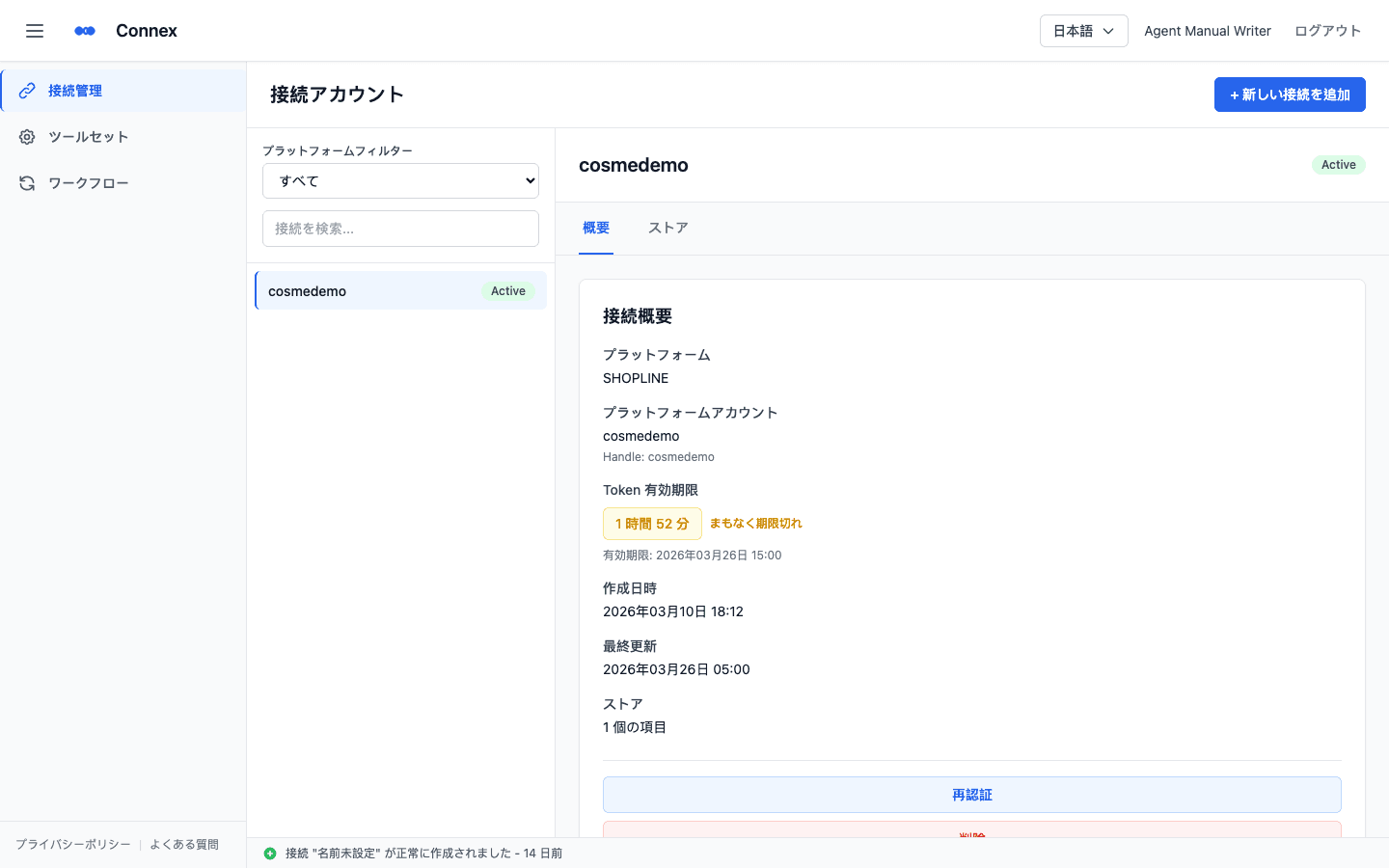1389x868 pixels.
Task: Open the よくある質問 link
Action: click(184, 845)
